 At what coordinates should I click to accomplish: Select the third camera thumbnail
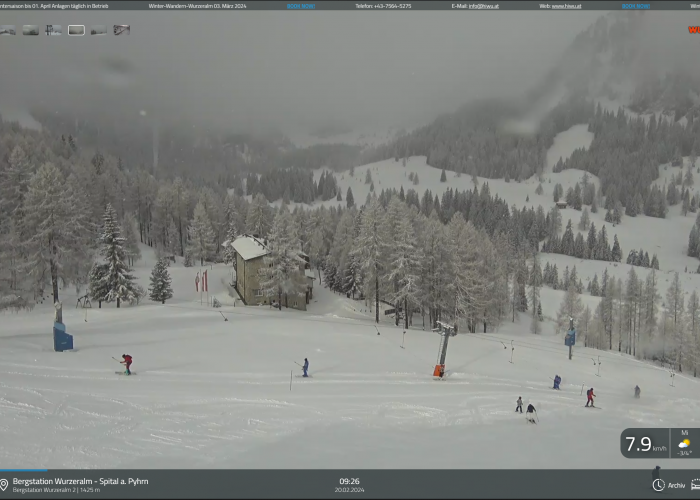pos(54,30)
